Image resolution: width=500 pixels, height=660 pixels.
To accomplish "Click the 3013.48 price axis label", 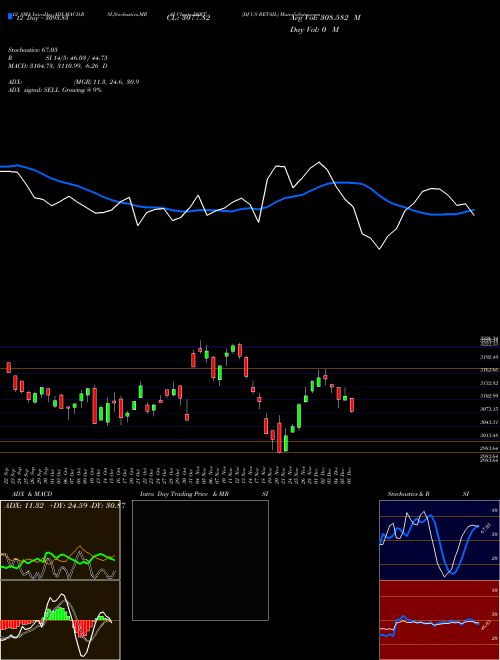I will point(490,435).
